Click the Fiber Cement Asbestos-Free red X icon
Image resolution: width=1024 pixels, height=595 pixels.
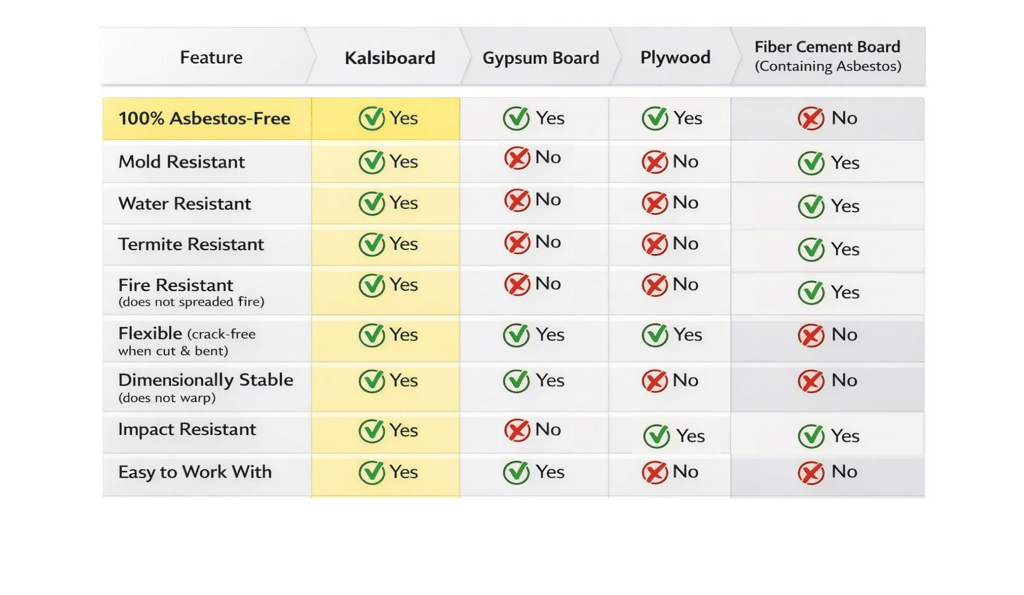(x=811, y=119)
